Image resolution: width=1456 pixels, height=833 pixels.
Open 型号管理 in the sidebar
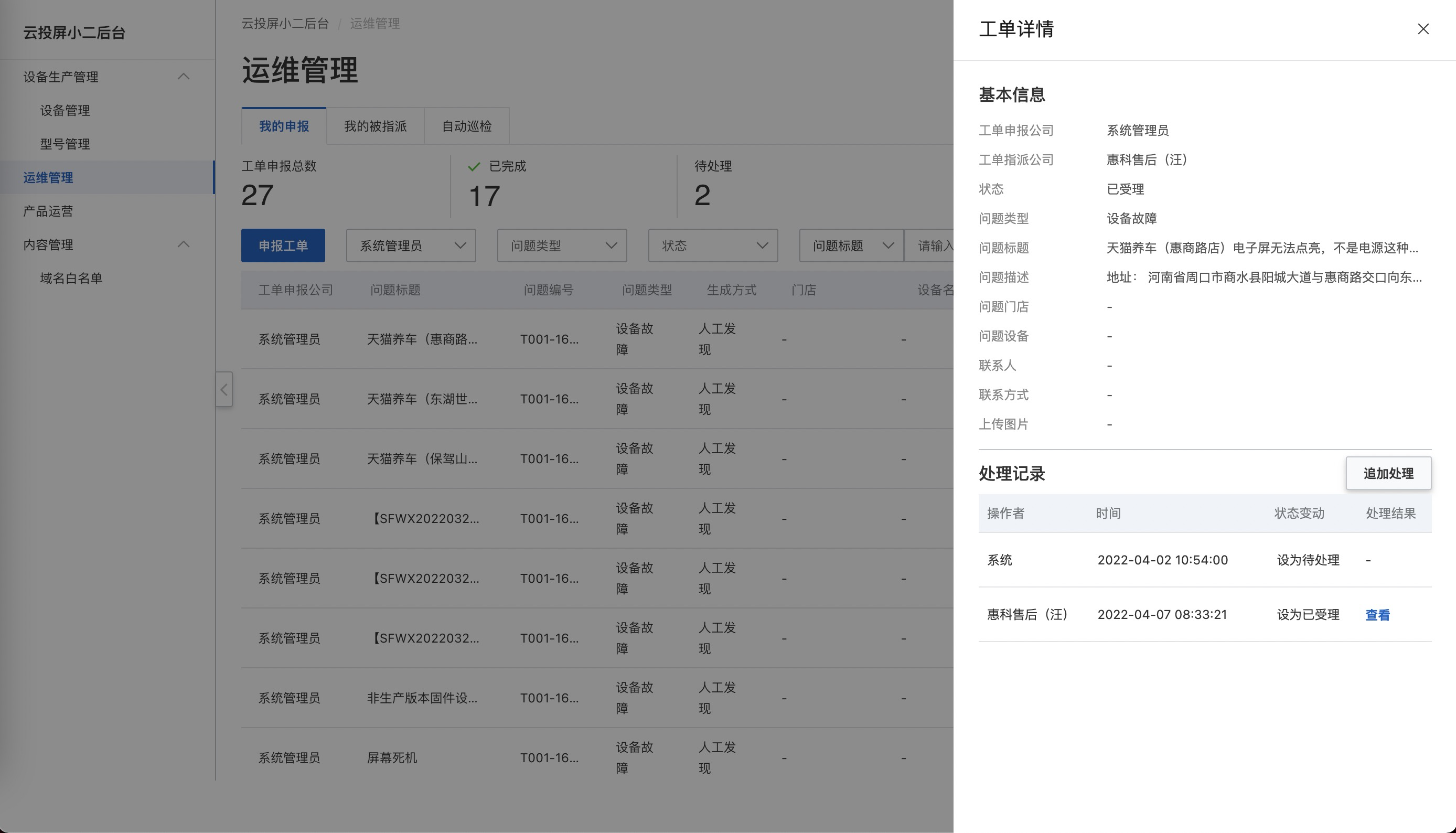(65, 144)
